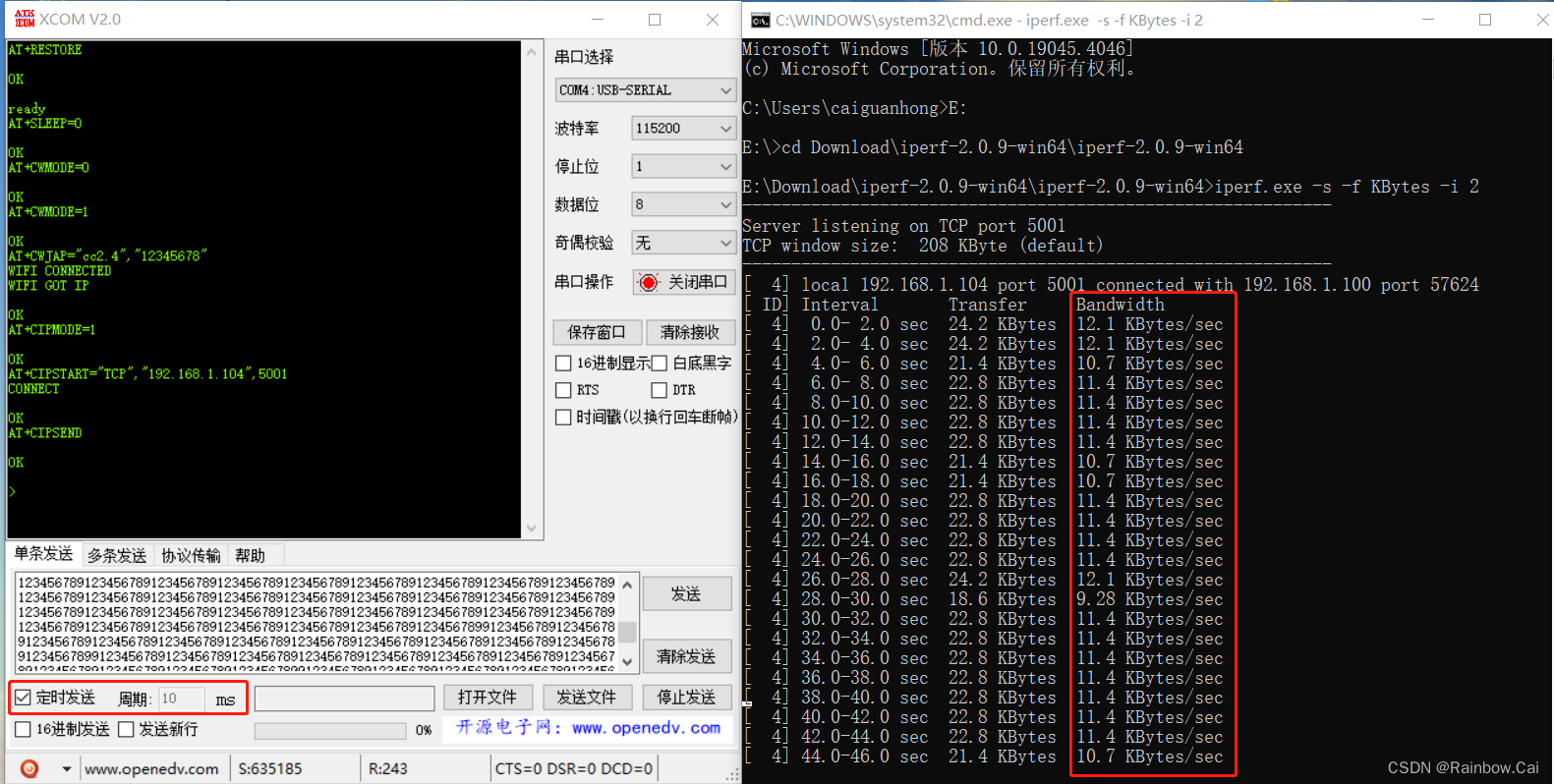Click WIFI CONNECTED text in receive window
Screen dimensions: 1554x784
pos(60,271)
